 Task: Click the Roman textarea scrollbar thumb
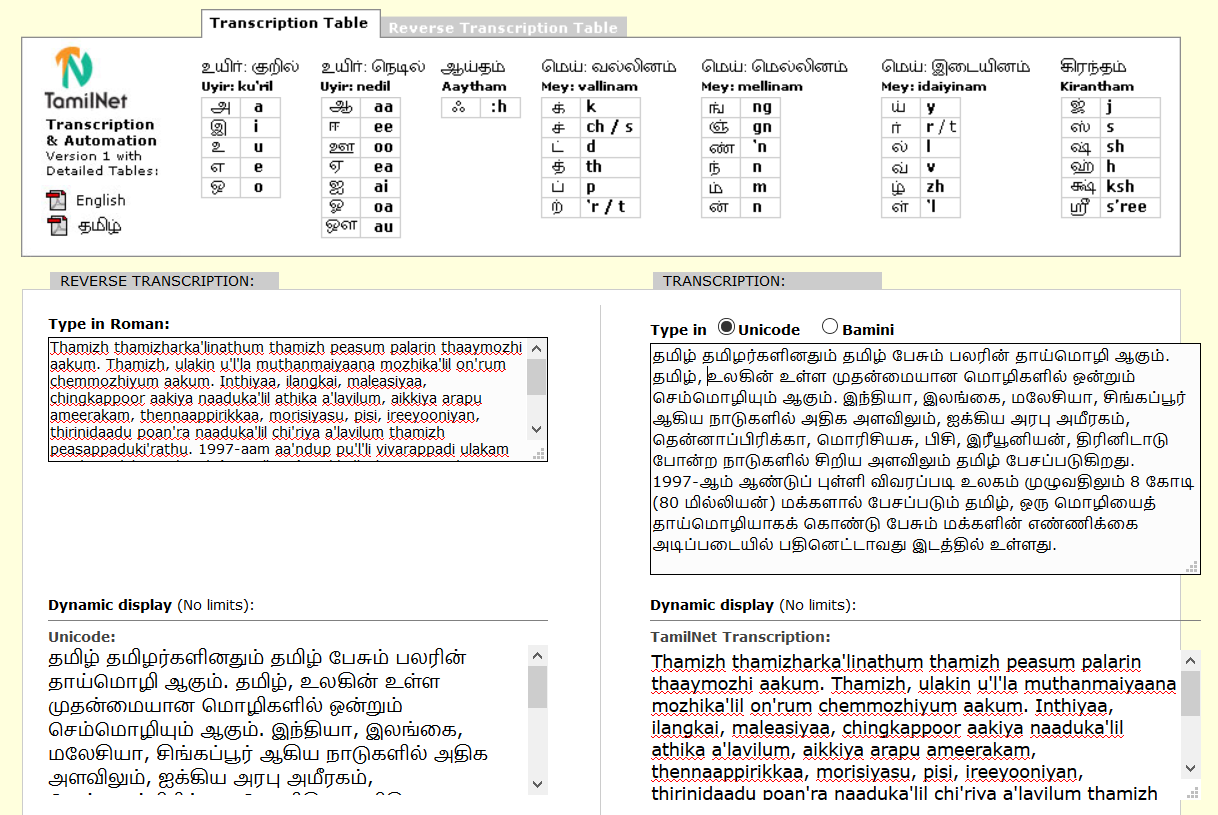tap(537, 377)
